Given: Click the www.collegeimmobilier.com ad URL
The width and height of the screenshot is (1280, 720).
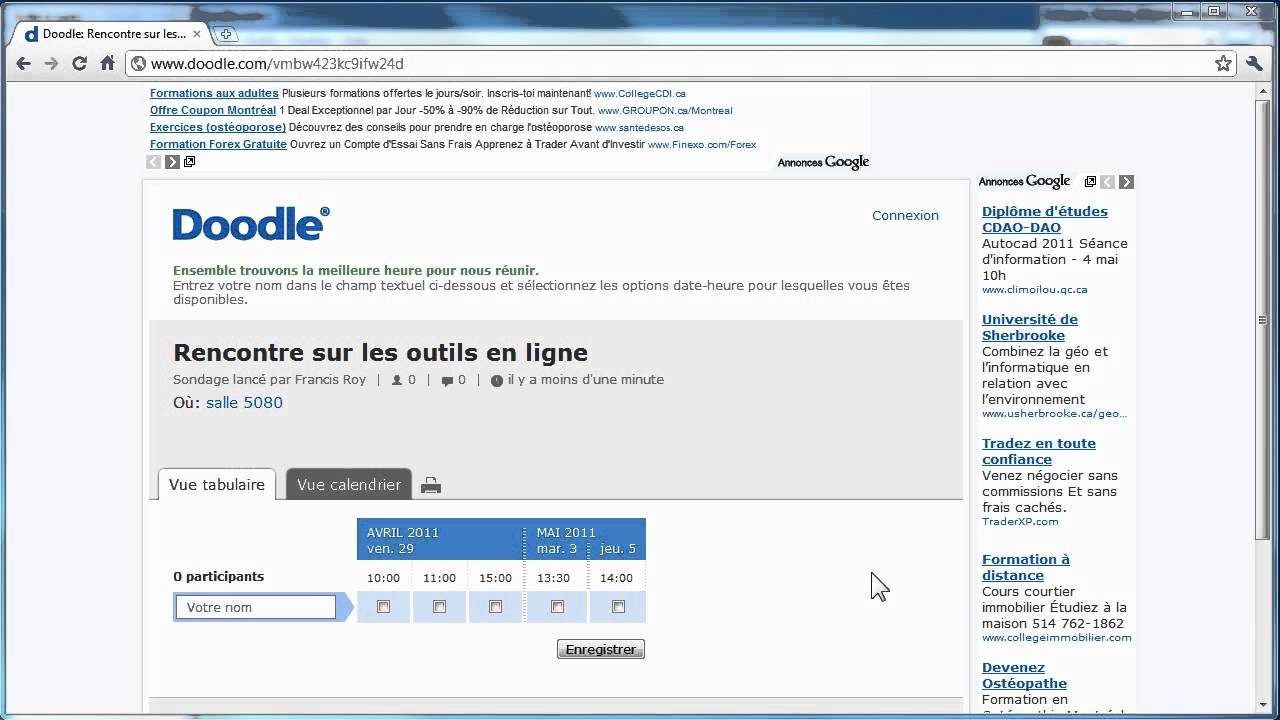Looking at the screenshot, I should (1057, 638).
